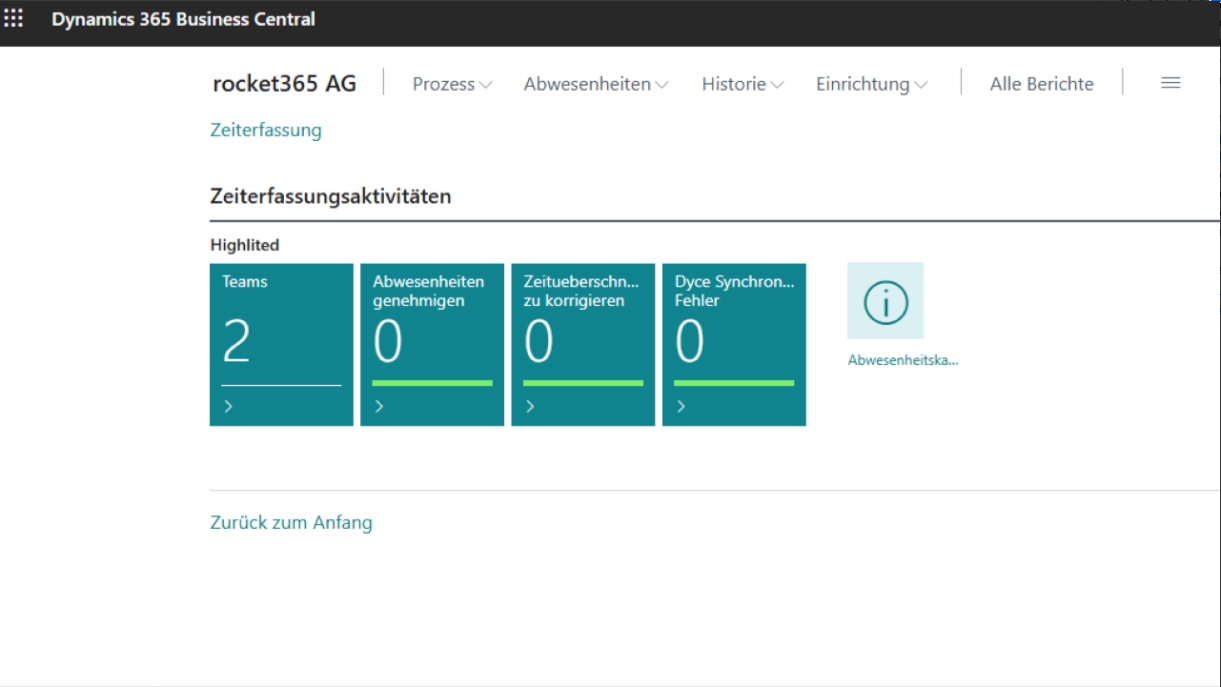The image size is (1221, 687).
Task: Click the Abwesenheitskalender info icon tile
Action: point(885,301)
